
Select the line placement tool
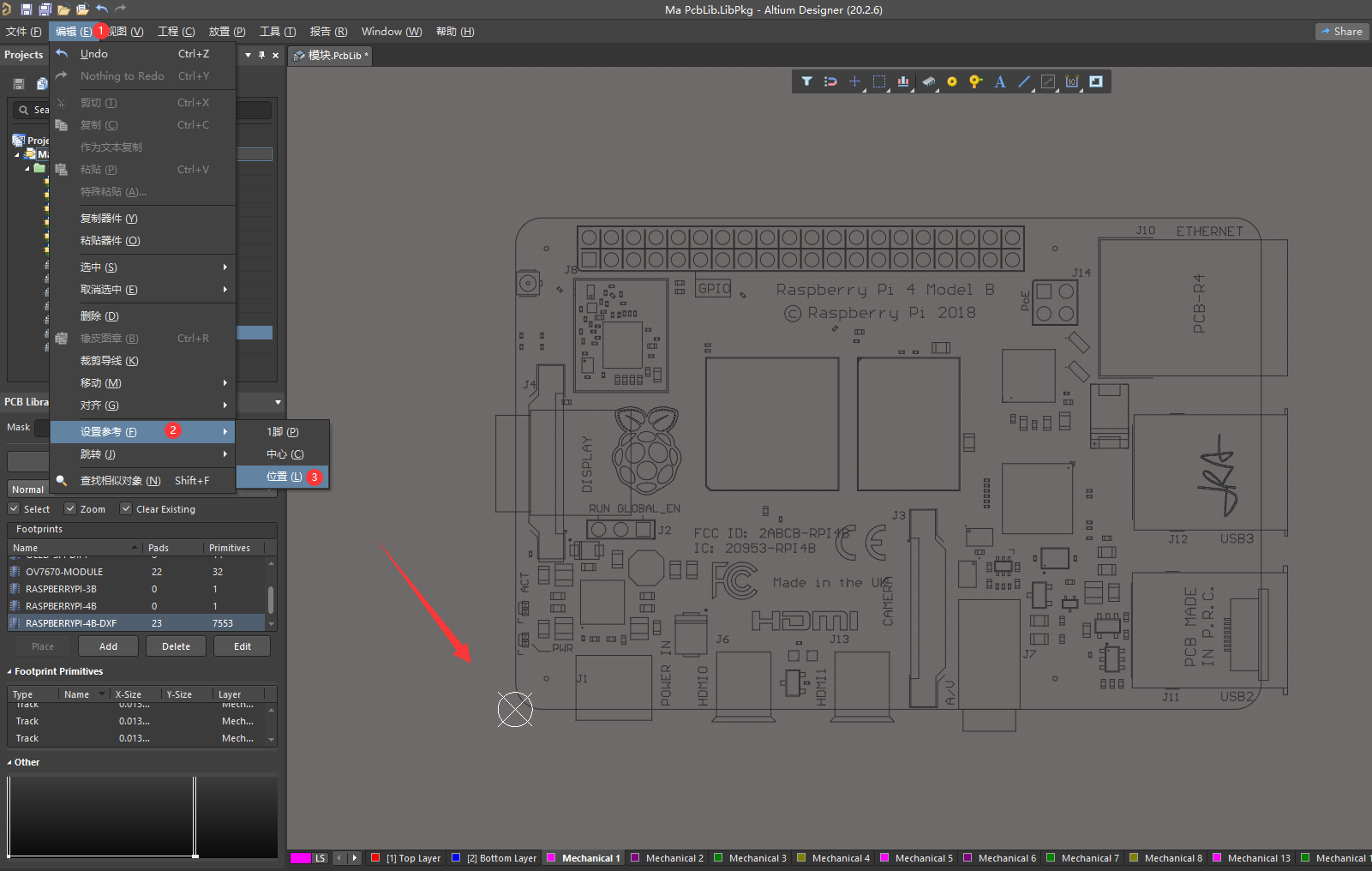(1023, 81)
